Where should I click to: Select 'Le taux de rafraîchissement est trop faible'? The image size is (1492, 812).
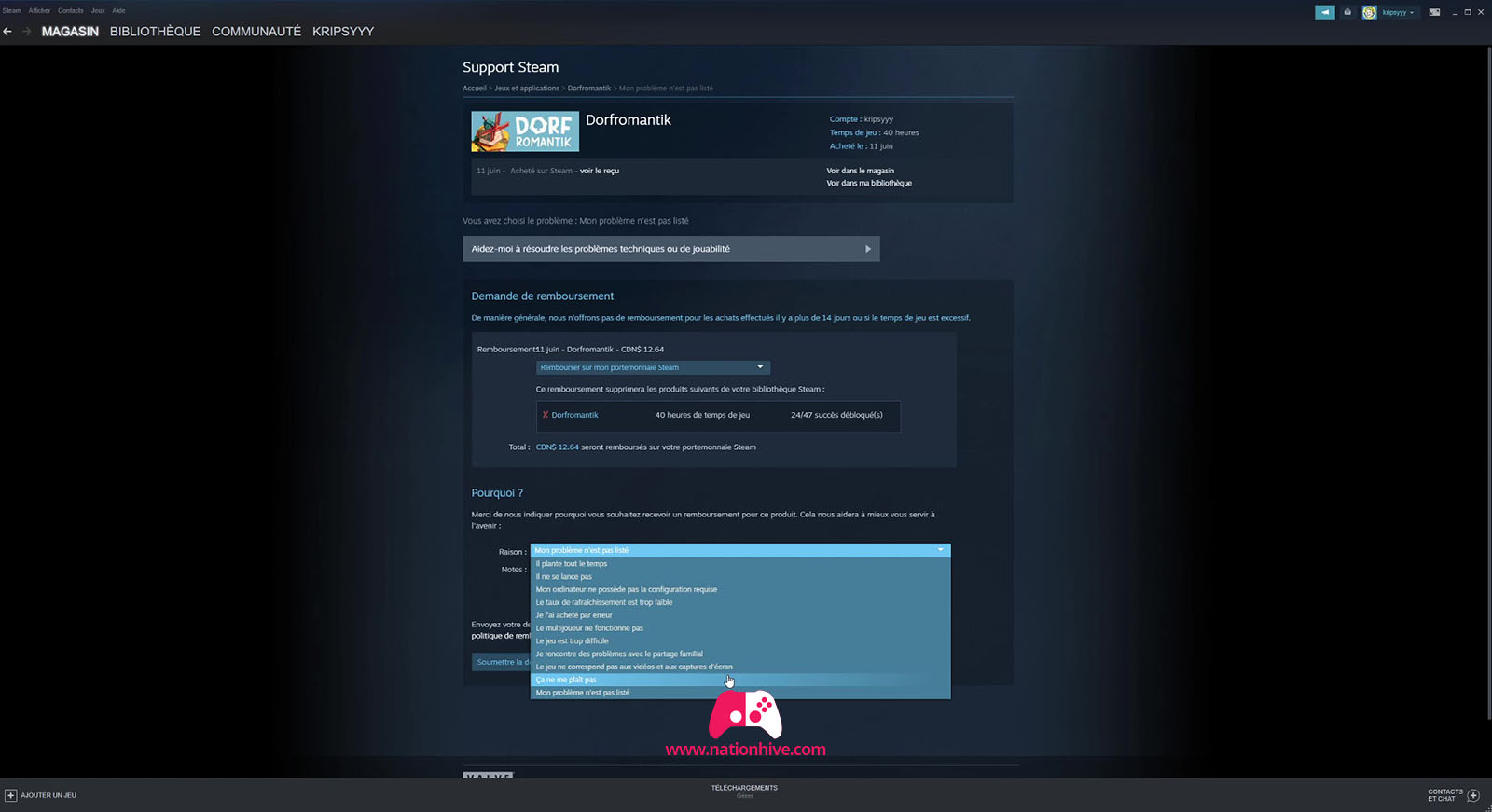tap(740, 602)
